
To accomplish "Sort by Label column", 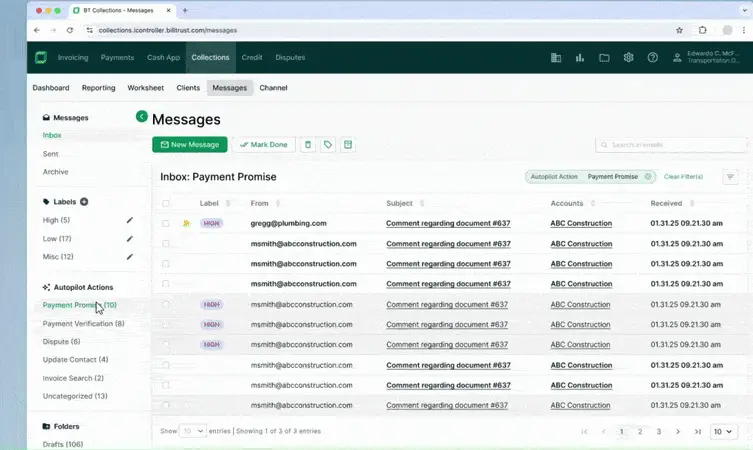I will (x=228, y=204).
